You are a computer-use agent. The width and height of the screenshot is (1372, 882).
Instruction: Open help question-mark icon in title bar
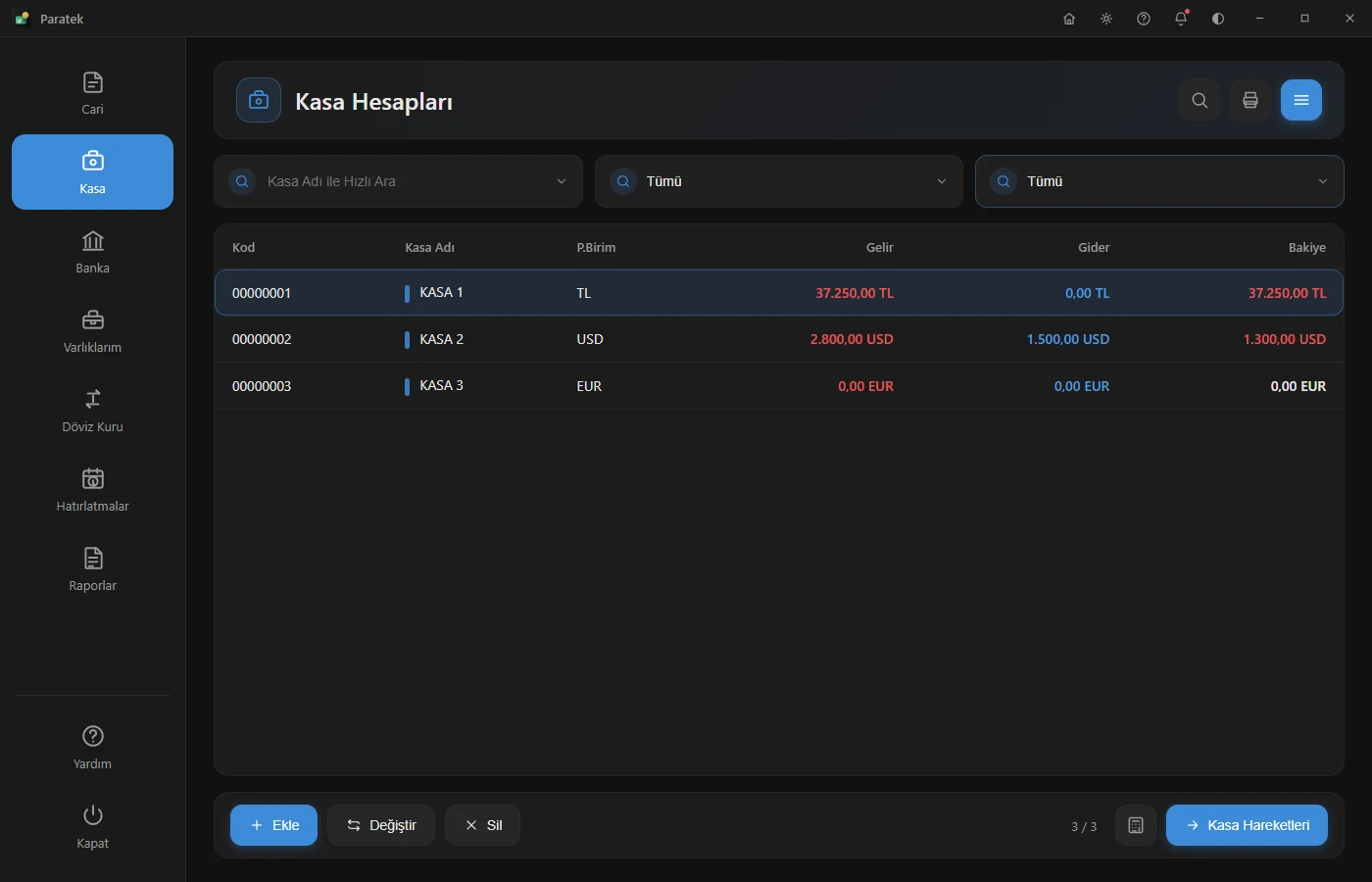point(1144,19)
